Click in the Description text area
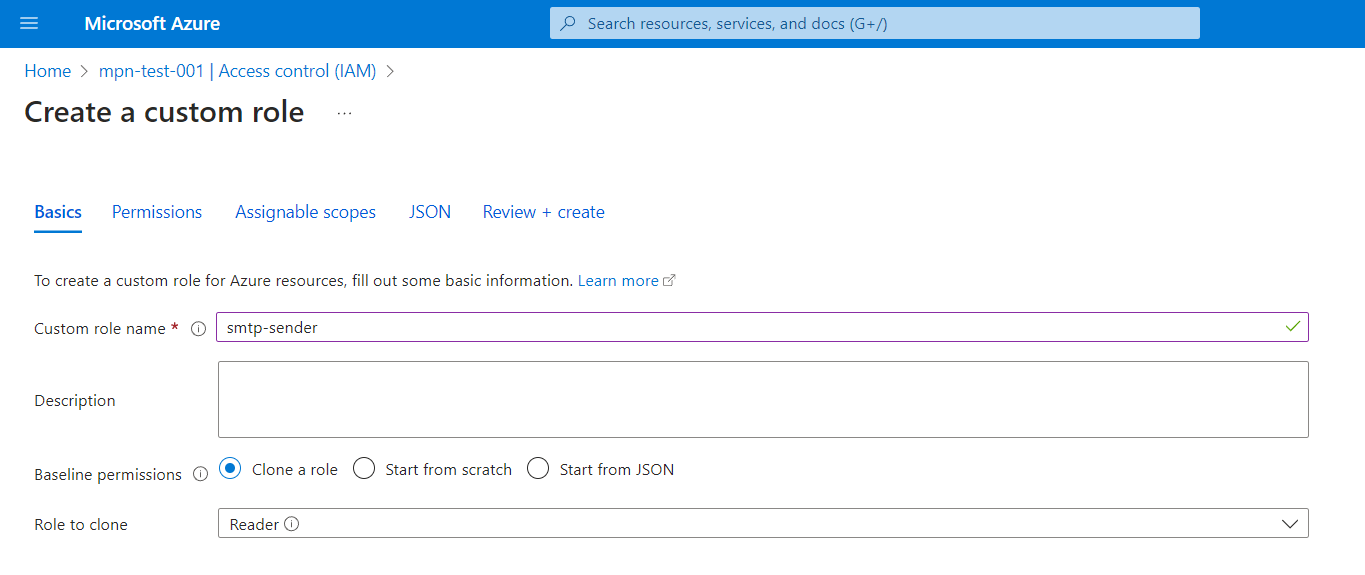 click(x=762, y=399)
